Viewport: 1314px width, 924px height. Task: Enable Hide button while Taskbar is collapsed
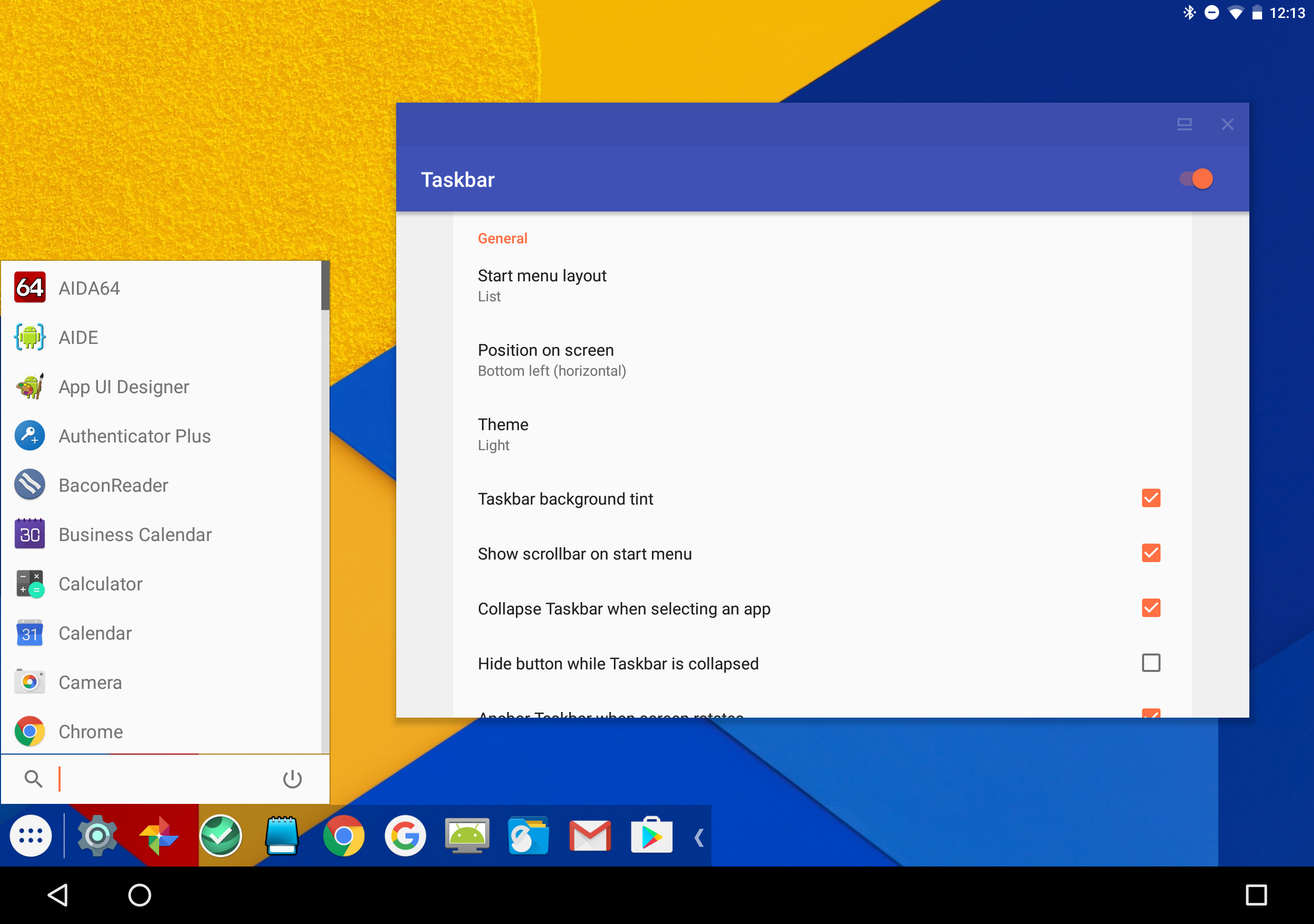[x=1150, y=662]
